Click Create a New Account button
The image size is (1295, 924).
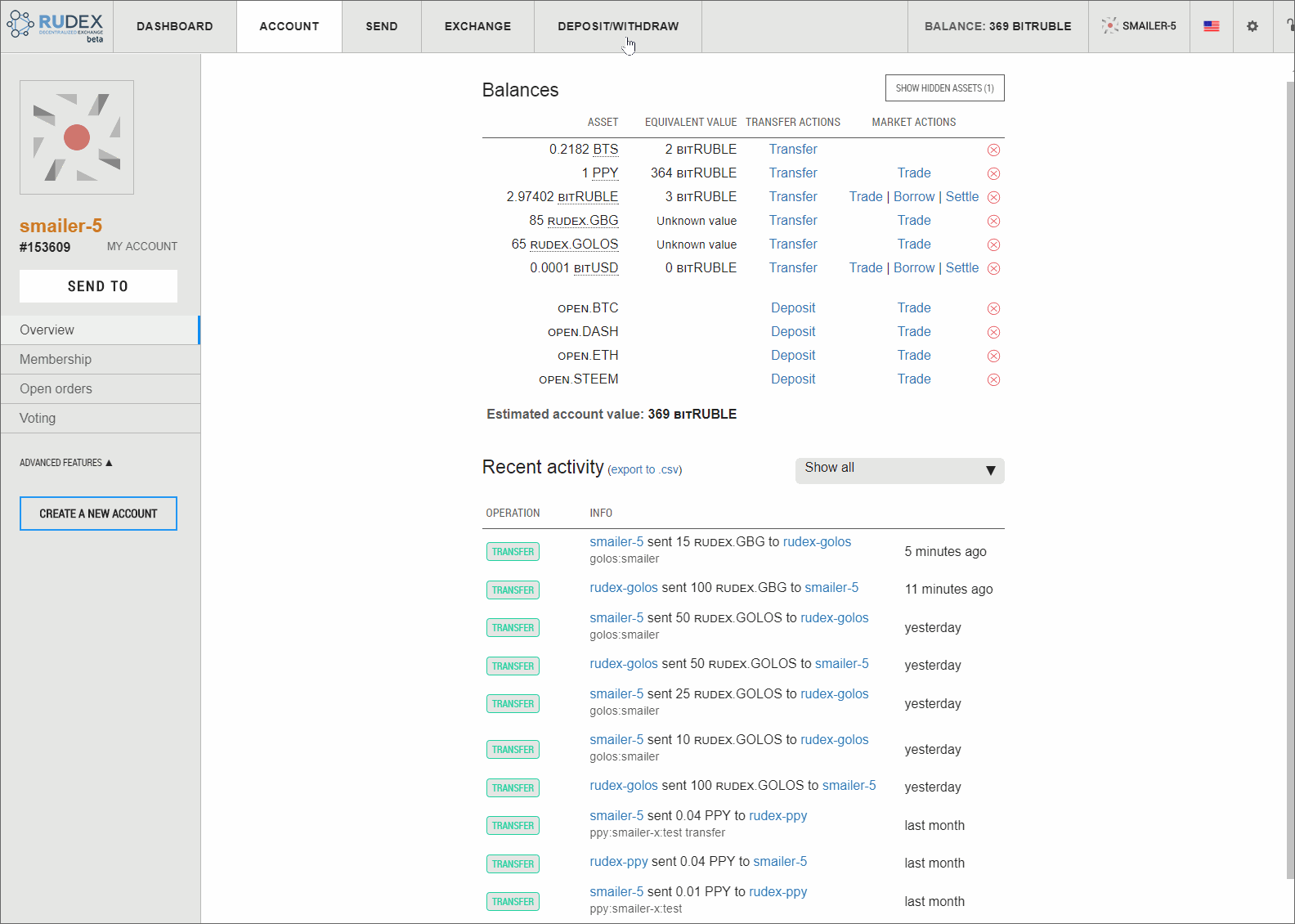point(98,514)
